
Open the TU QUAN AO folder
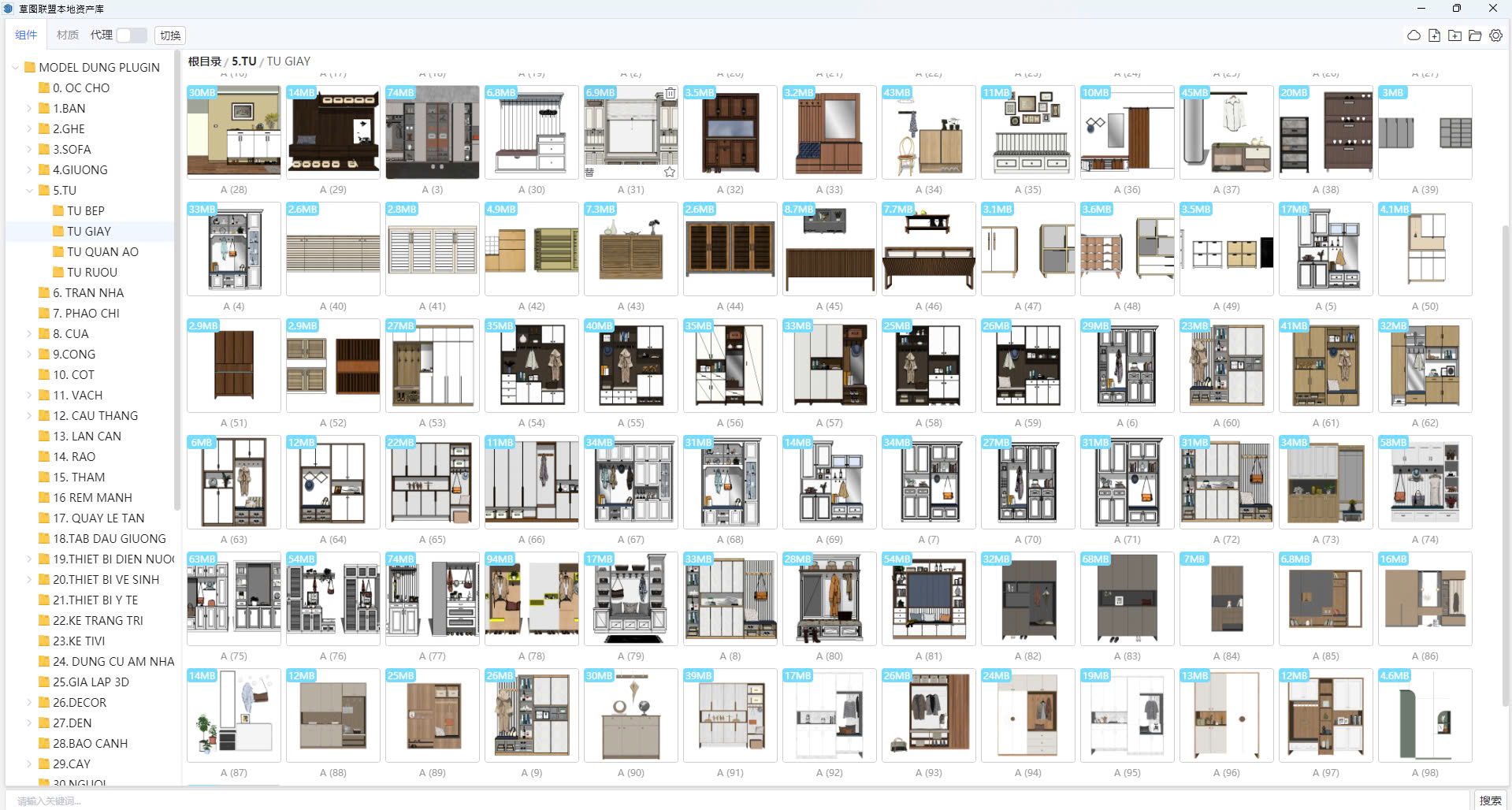(x=102, y=252)
